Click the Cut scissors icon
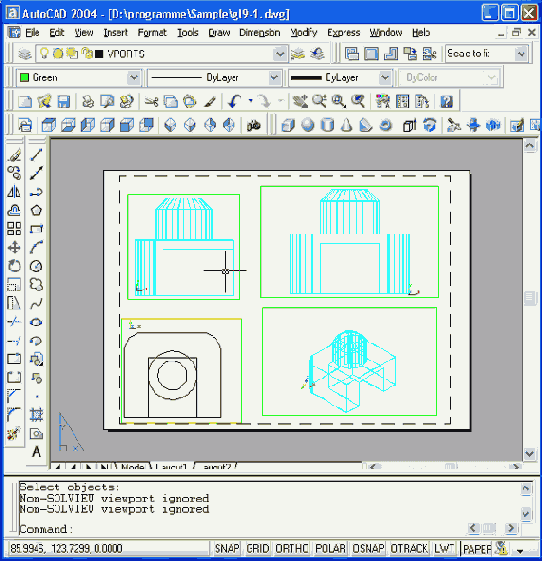The width and height of the screenshot is (542, 561). (x=151, y=102)
